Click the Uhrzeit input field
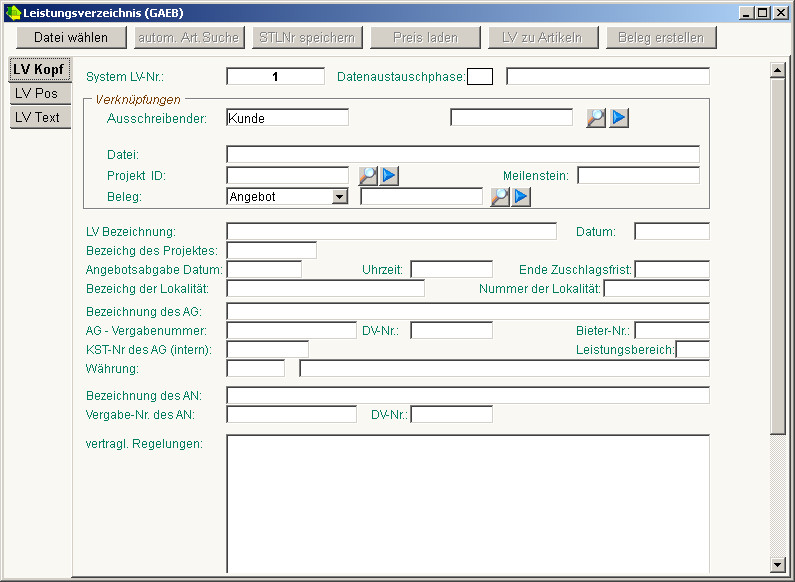The image size is (795, 582). click(451, 269)
